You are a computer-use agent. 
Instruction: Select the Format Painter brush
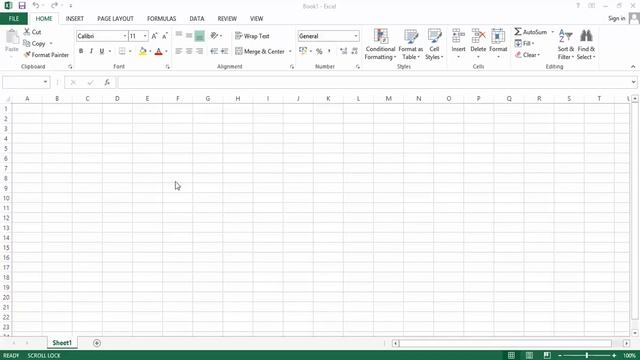[27, 54]
